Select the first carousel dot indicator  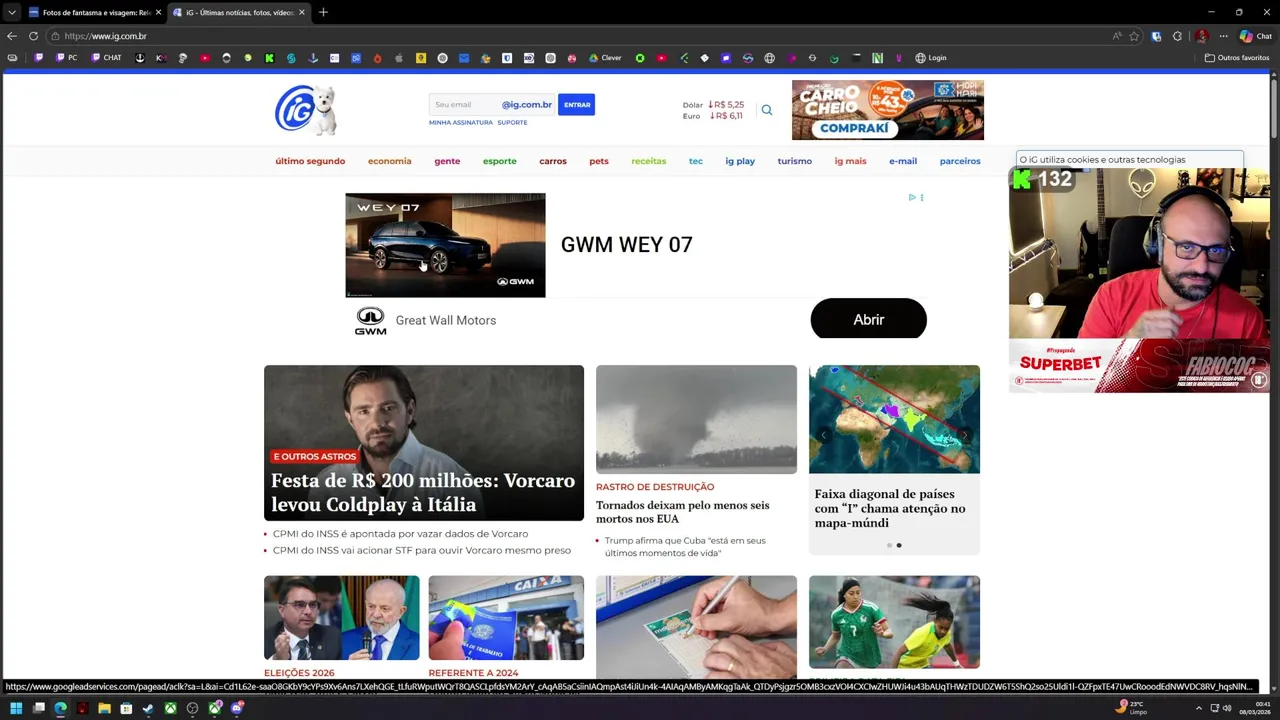[889, 545]
